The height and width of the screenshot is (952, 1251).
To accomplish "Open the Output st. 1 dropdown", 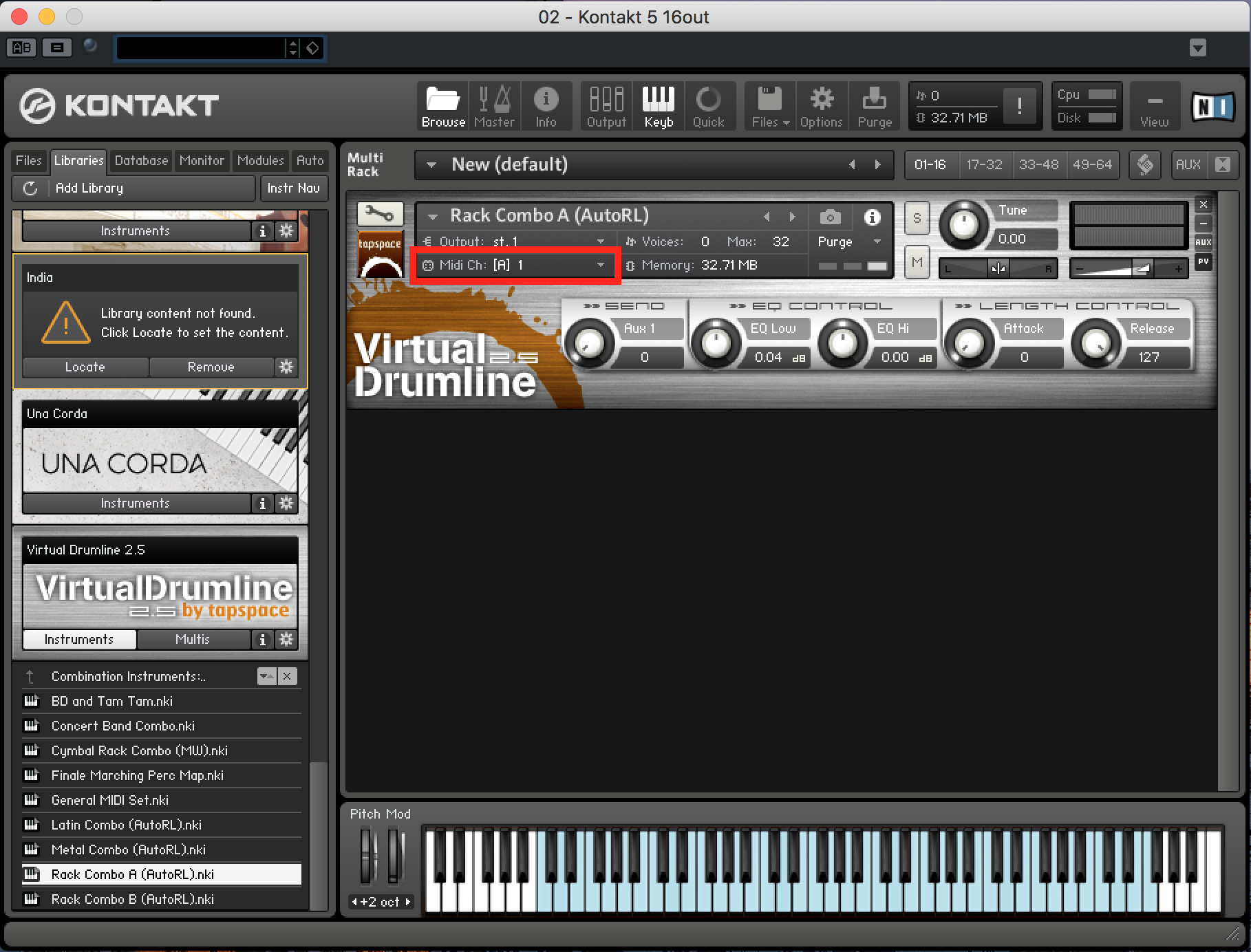I will point(515,241).
